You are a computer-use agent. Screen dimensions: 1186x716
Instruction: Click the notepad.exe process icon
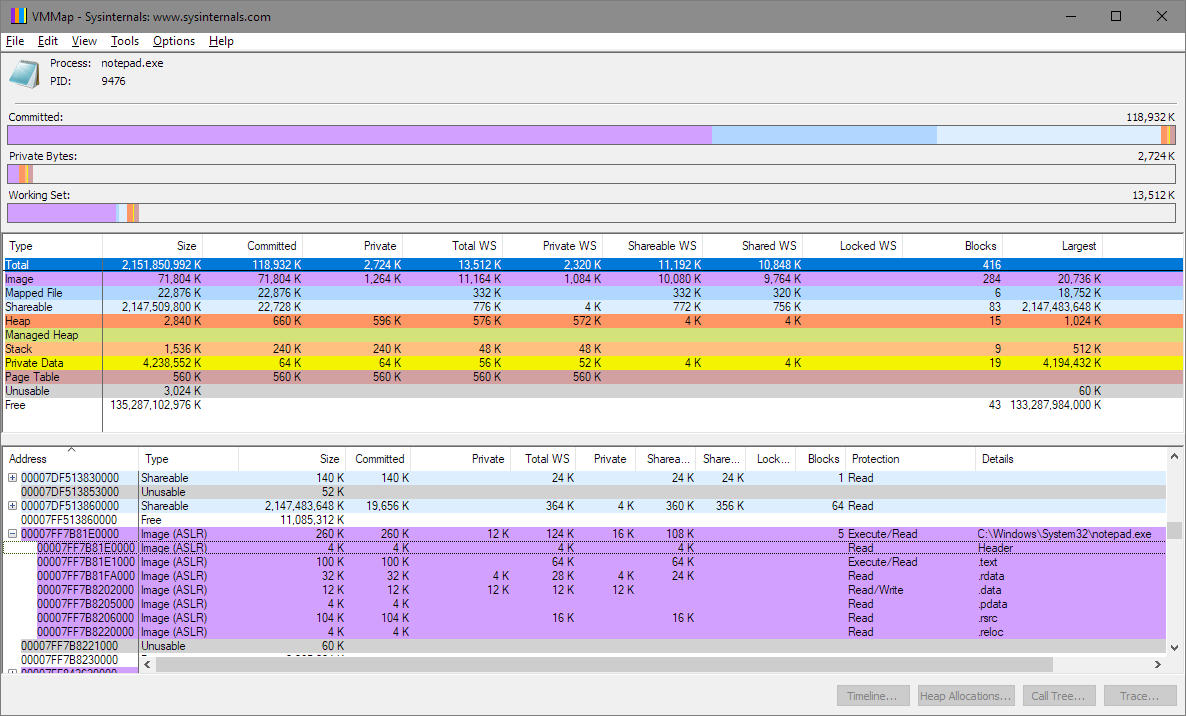click(x=24, y=73)
